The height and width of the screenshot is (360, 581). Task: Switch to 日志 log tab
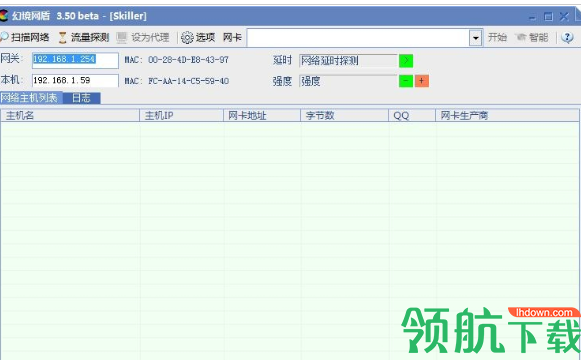click(x=82, y=98)
